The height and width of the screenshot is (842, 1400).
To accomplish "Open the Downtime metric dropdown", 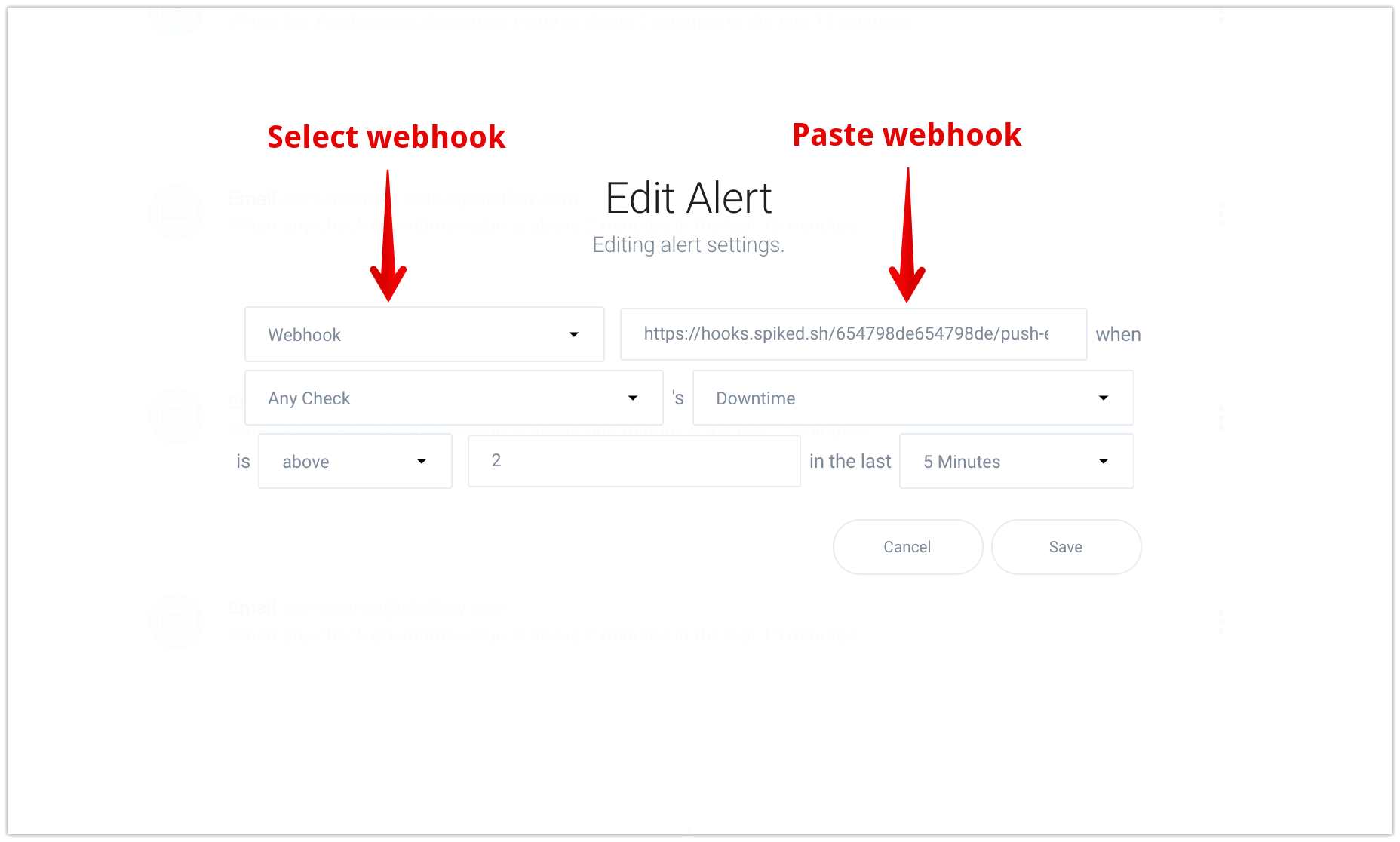I will click(x=913, y=398).
